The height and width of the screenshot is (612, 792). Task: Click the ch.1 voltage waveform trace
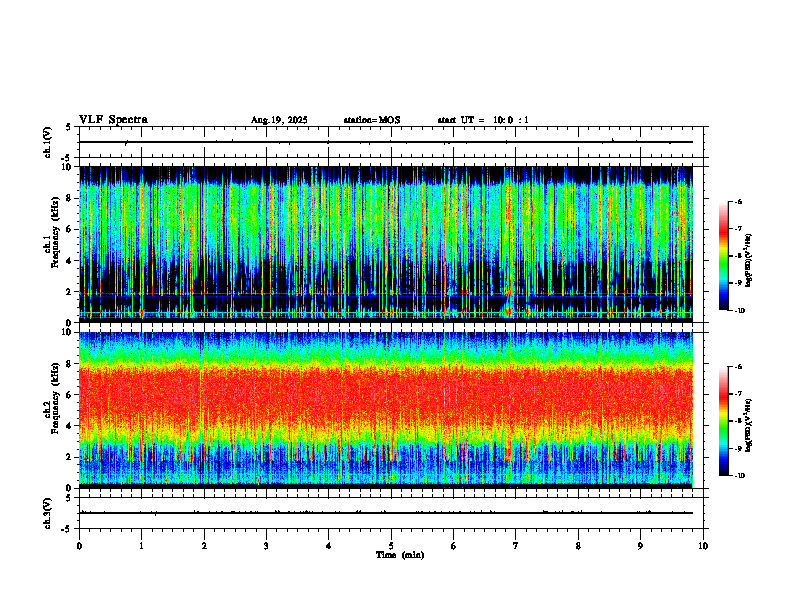coord(386,142)
